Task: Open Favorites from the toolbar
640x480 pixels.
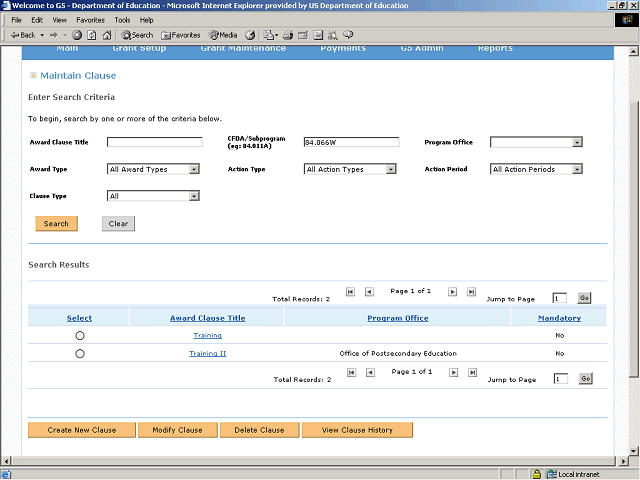Action: (x=181, y=35)
